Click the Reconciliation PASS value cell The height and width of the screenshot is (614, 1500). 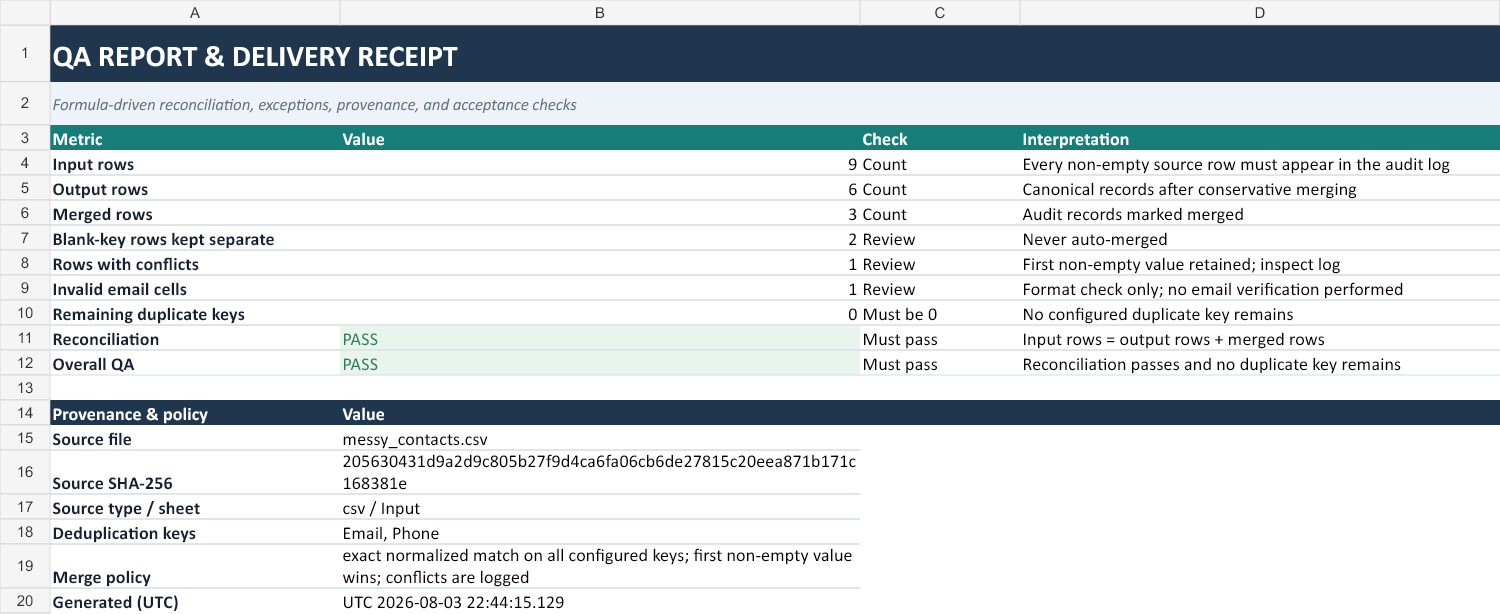pos(600,339)
